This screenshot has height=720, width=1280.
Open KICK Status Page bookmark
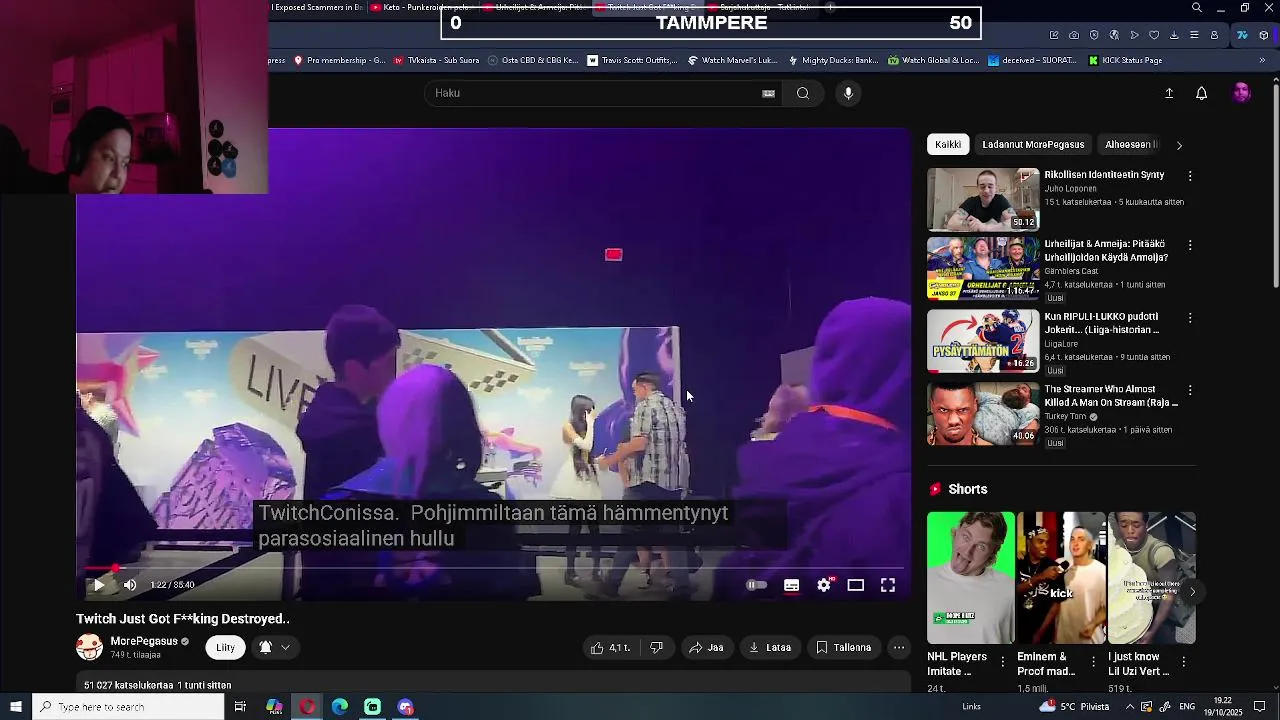point(1124,60)
